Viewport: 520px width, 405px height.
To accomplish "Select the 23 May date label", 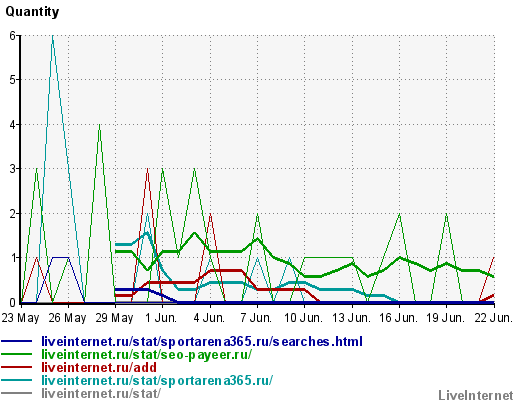I will pos(20,318).
